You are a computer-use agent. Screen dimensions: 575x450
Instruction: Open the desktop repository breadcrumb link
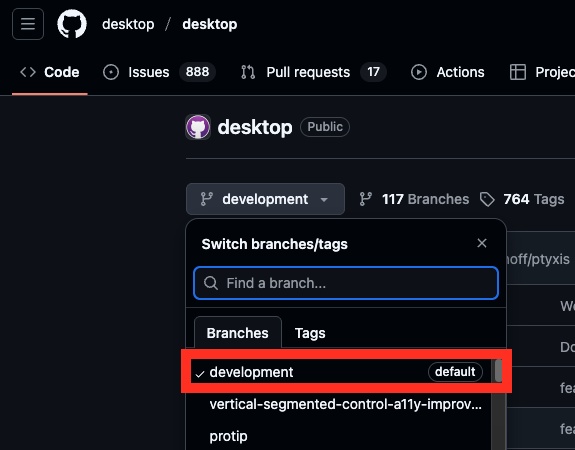[x=210, y=24]
